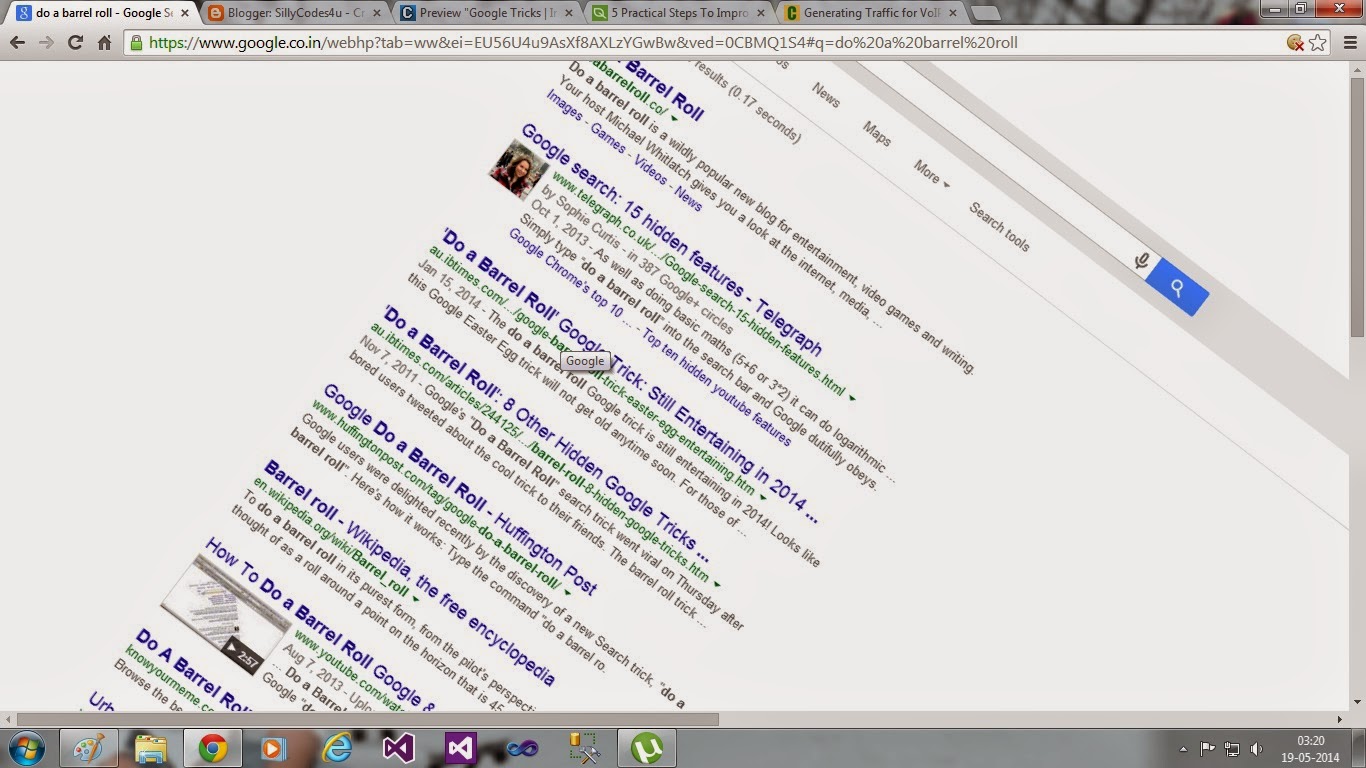Click the rotated Search tools option

(999, 227)
